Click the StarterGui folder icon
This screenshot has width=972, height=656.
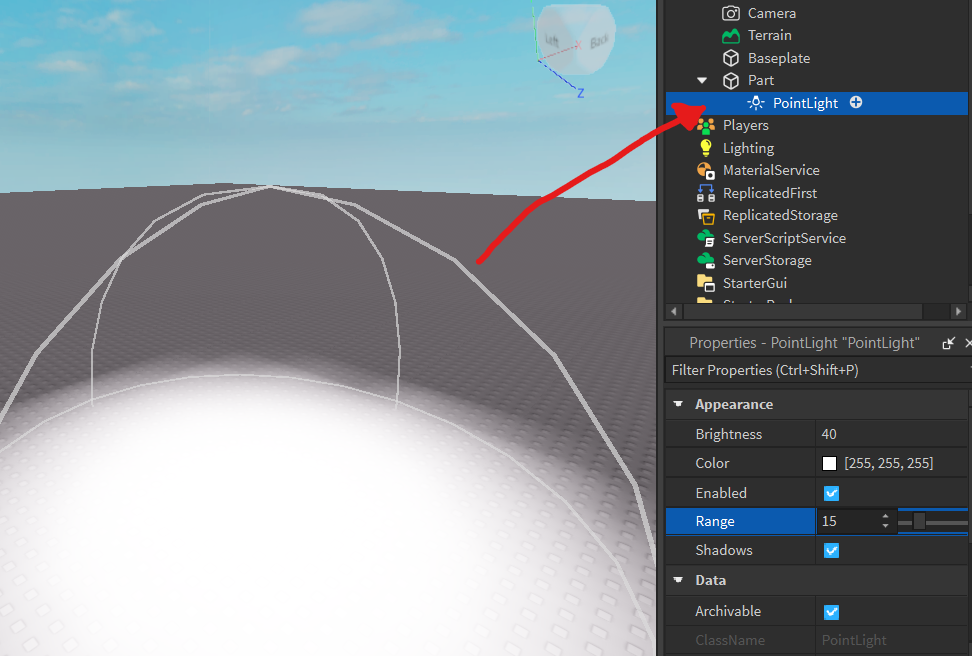click(x=705, y=283)
